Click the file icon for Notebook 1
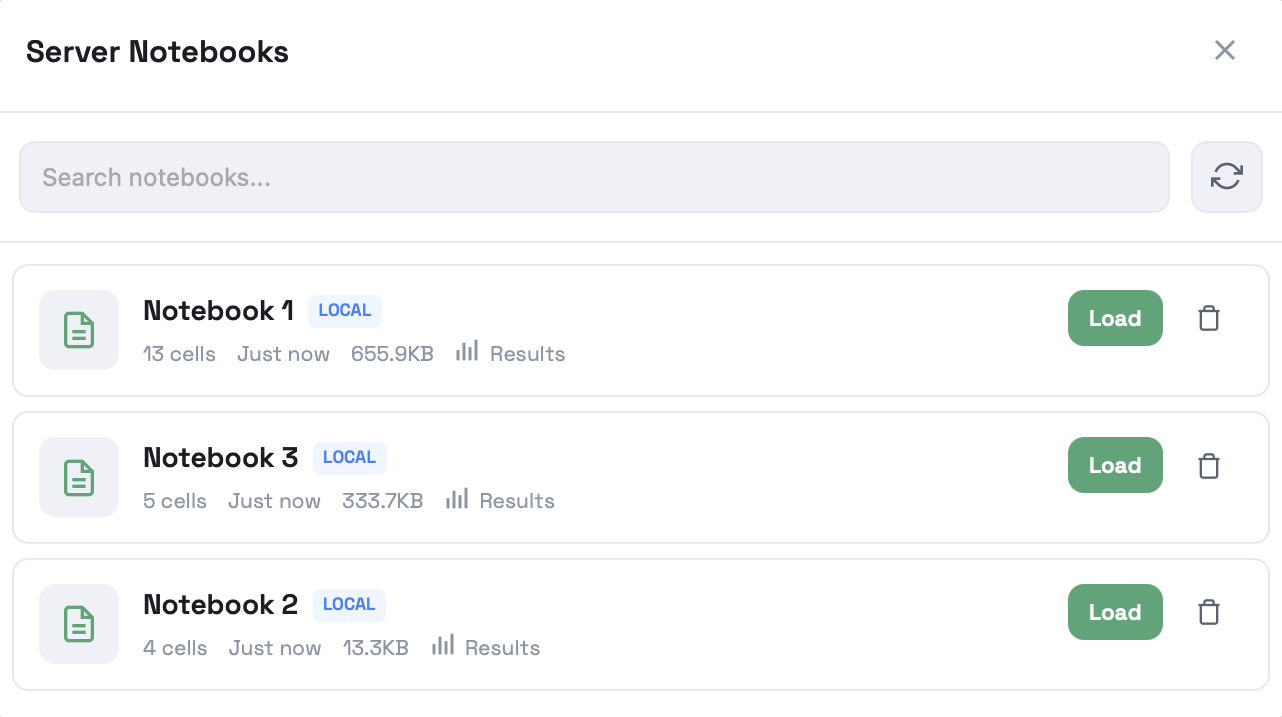Viewport: 1282px width, 717px height. 79,330
